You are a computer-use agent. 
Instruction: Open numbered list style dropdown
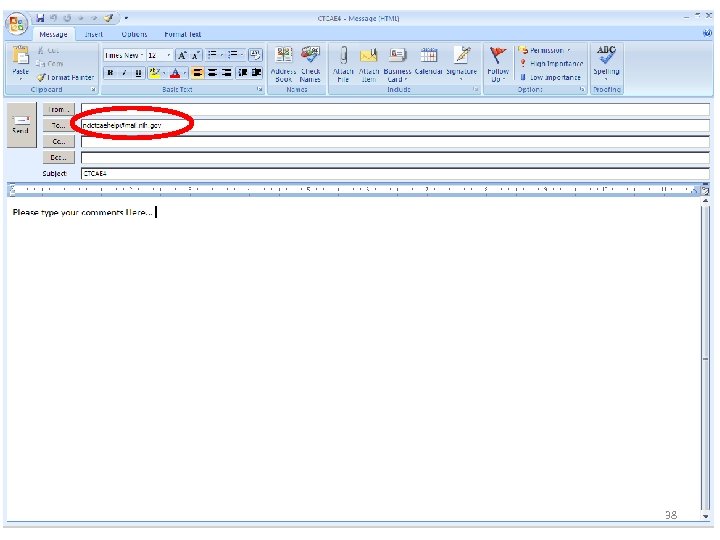pyautogui.click(x=242, y=55)
